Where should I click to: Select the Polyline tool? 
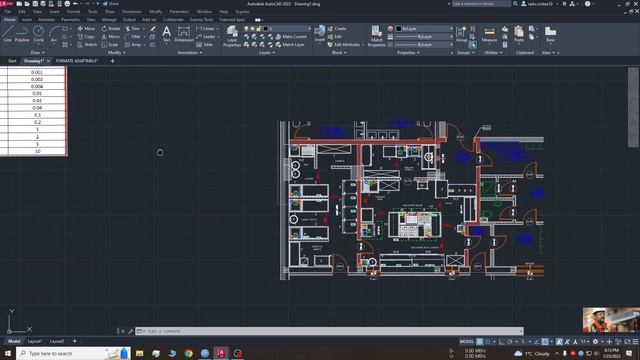pyautogui.click(x=22, y=33)
